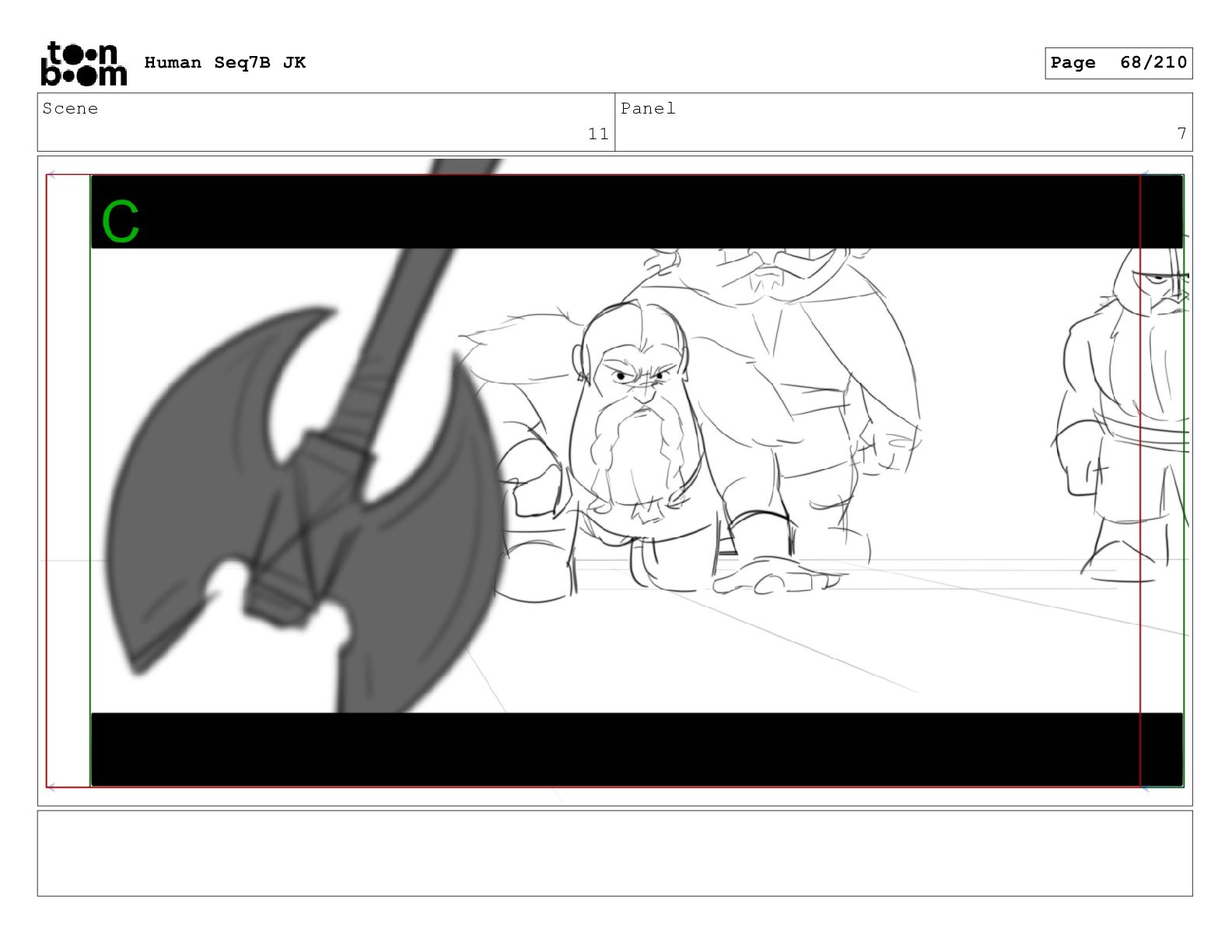Select the 'Human Seq7B JK' title text

pyautogui.click(x=225, y=63)
